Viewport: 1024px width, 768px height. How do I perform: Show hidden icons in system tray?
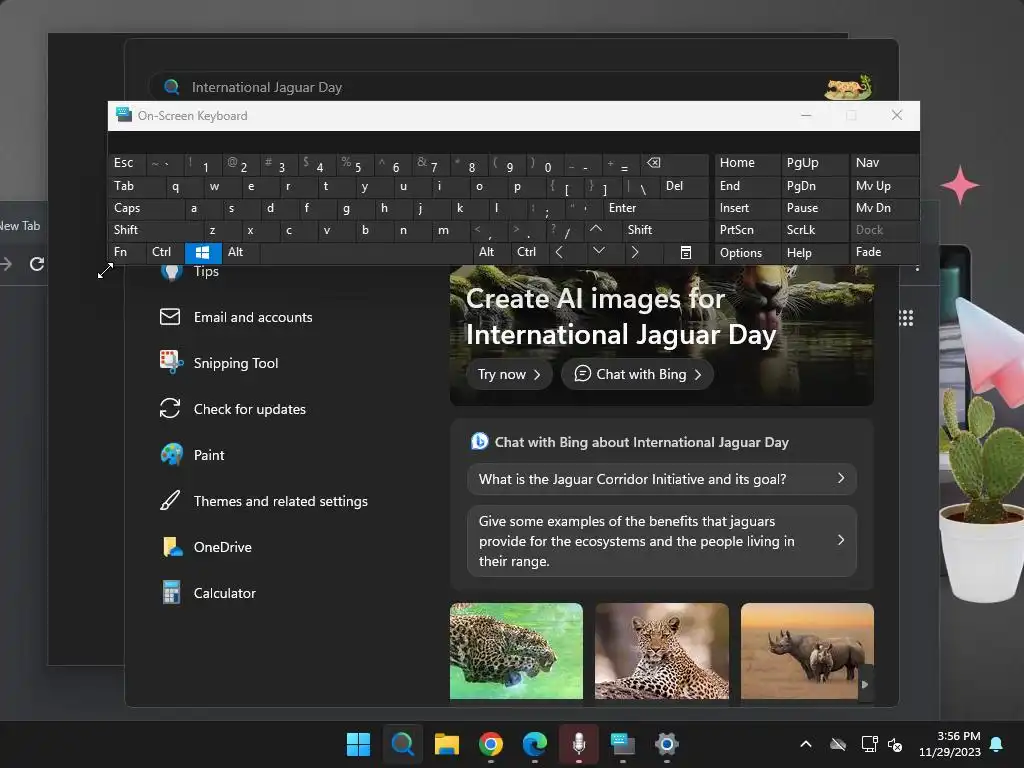tap(806, 744)
